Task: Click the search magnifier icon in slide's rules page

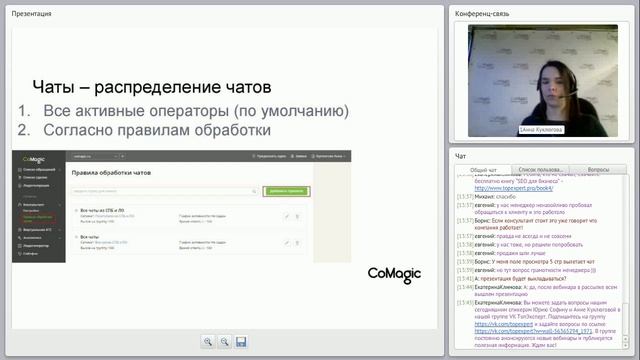Action: (x=254, y=191)
